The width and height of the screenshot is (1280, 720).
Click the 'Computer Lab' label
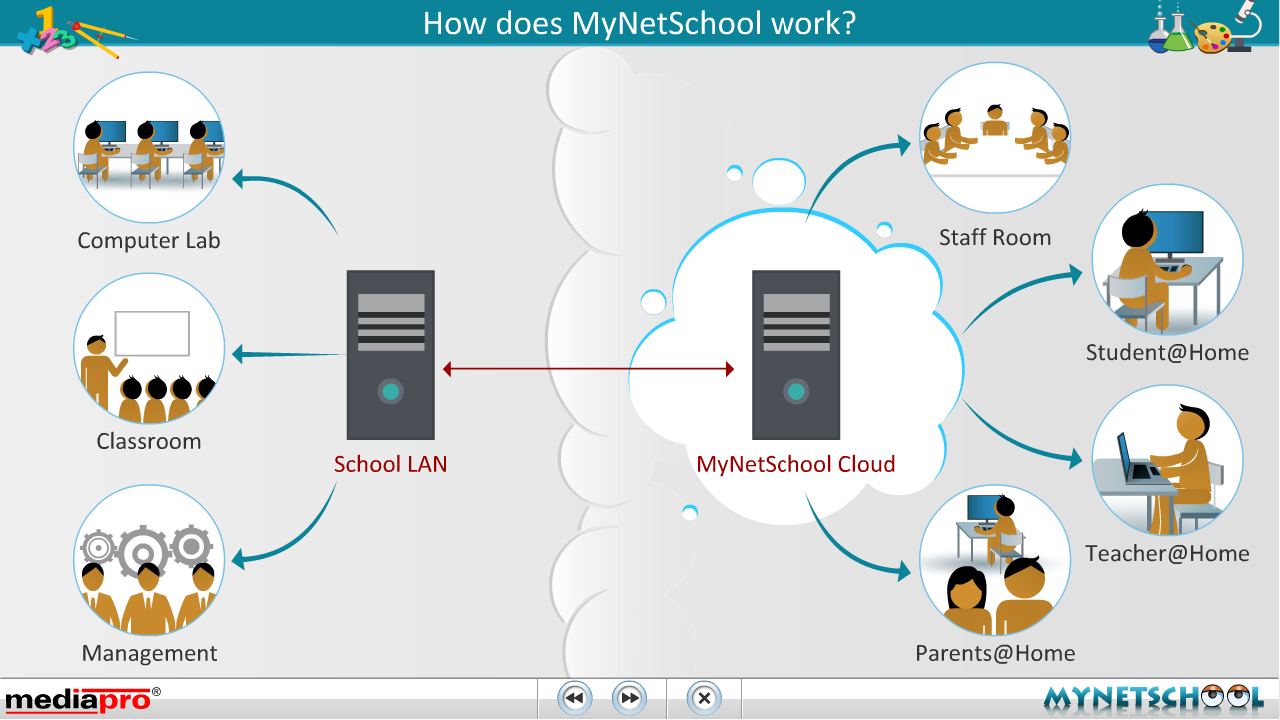coord(149,241)
